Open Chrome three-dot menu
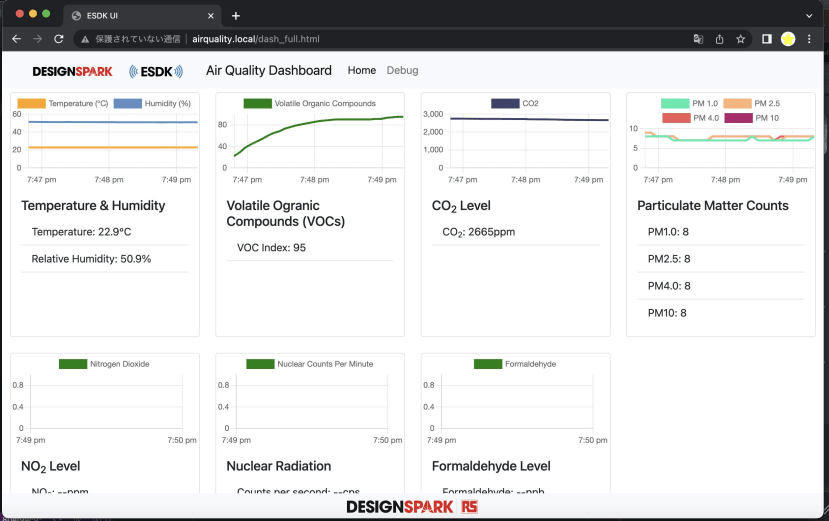The height and width of the screenshot is (521, 829). [809, 39]
